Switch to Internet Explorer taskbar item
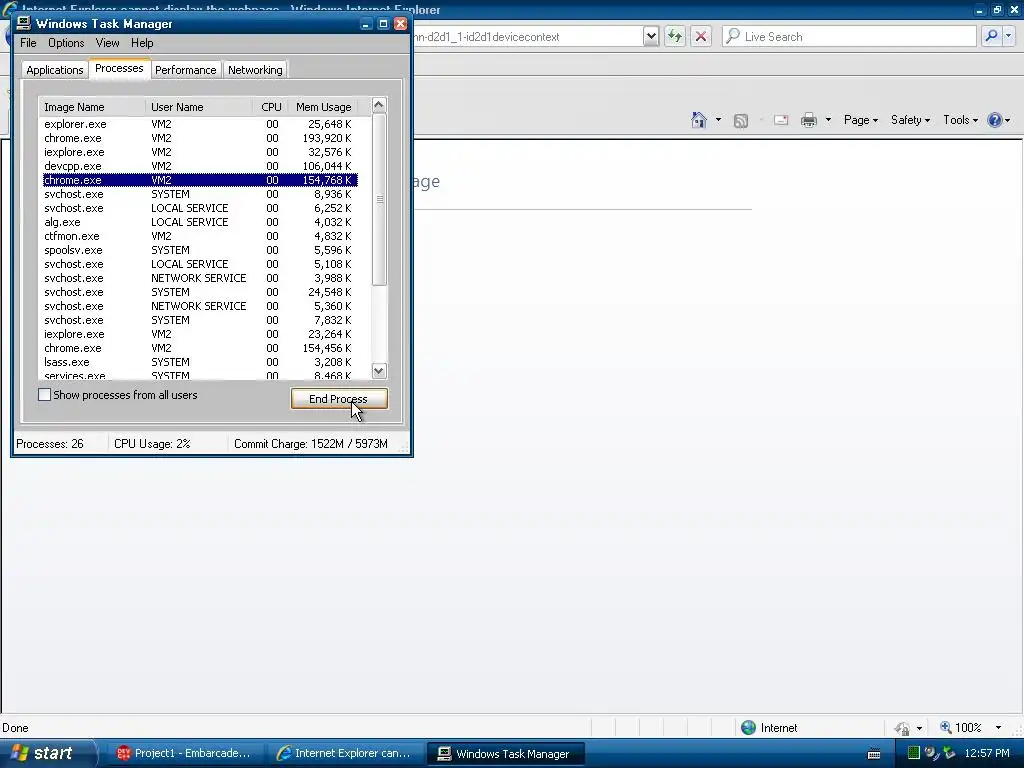Viewport: 1024px width, 768px height. [x=345, y=753]
